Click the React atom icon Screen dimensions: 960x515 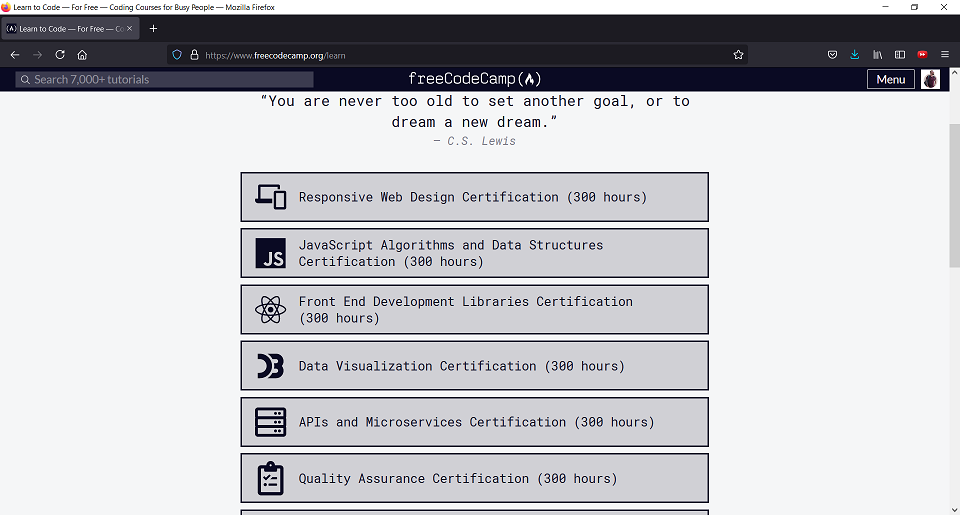click(x=271, y=310)
